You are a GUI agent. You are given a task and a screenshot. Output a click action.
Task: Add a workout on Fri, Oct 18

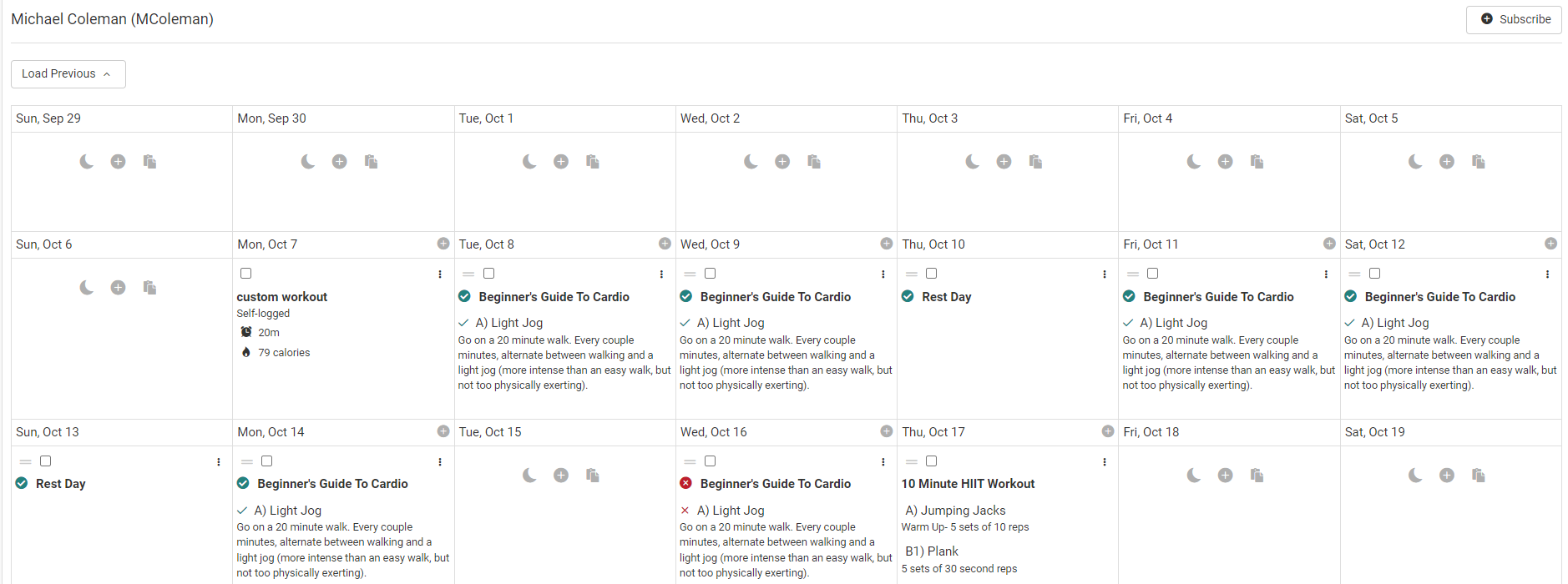[x=1225, y=476]
